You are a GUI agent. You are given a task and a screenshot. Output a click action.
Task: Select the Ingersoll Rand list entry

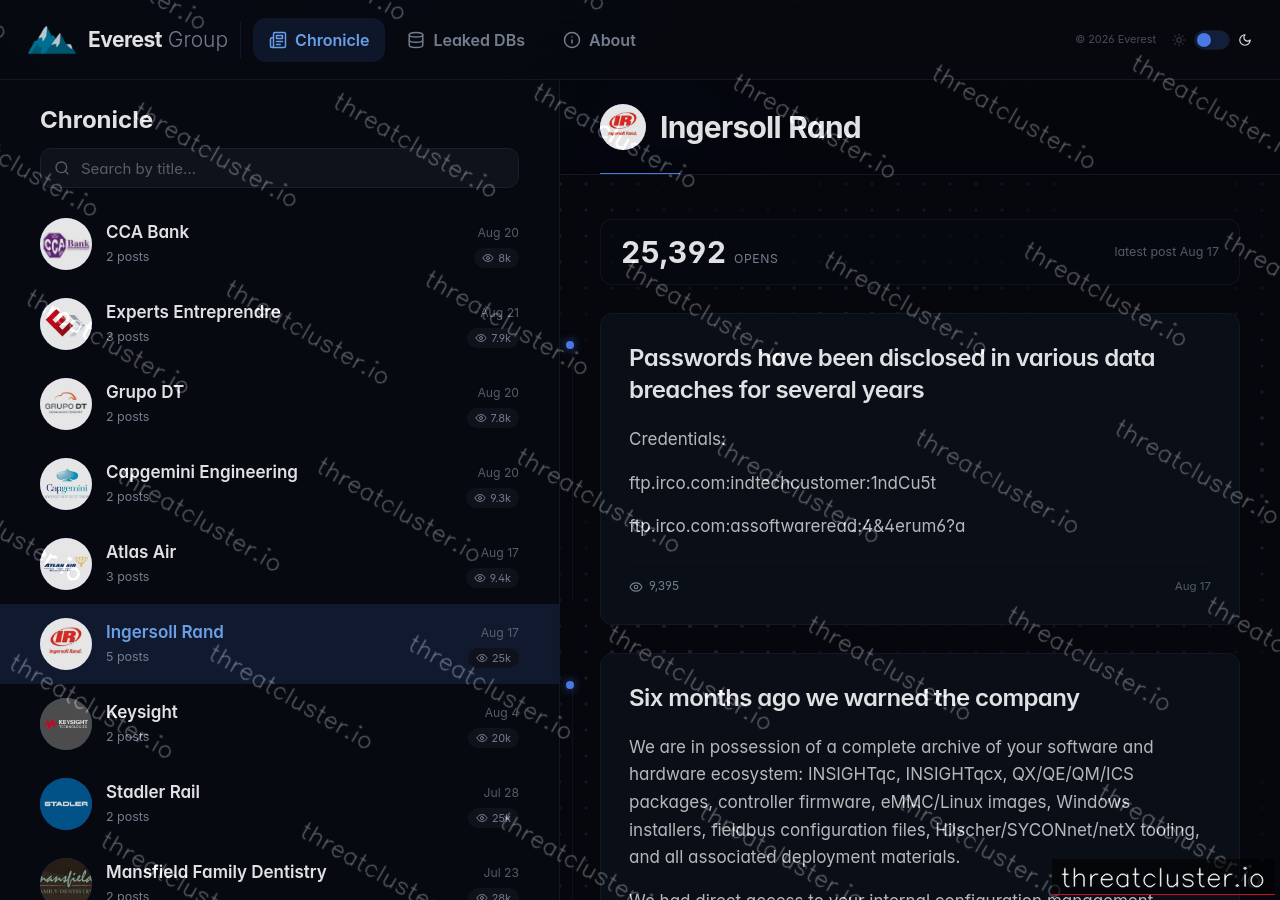(279, 644)
